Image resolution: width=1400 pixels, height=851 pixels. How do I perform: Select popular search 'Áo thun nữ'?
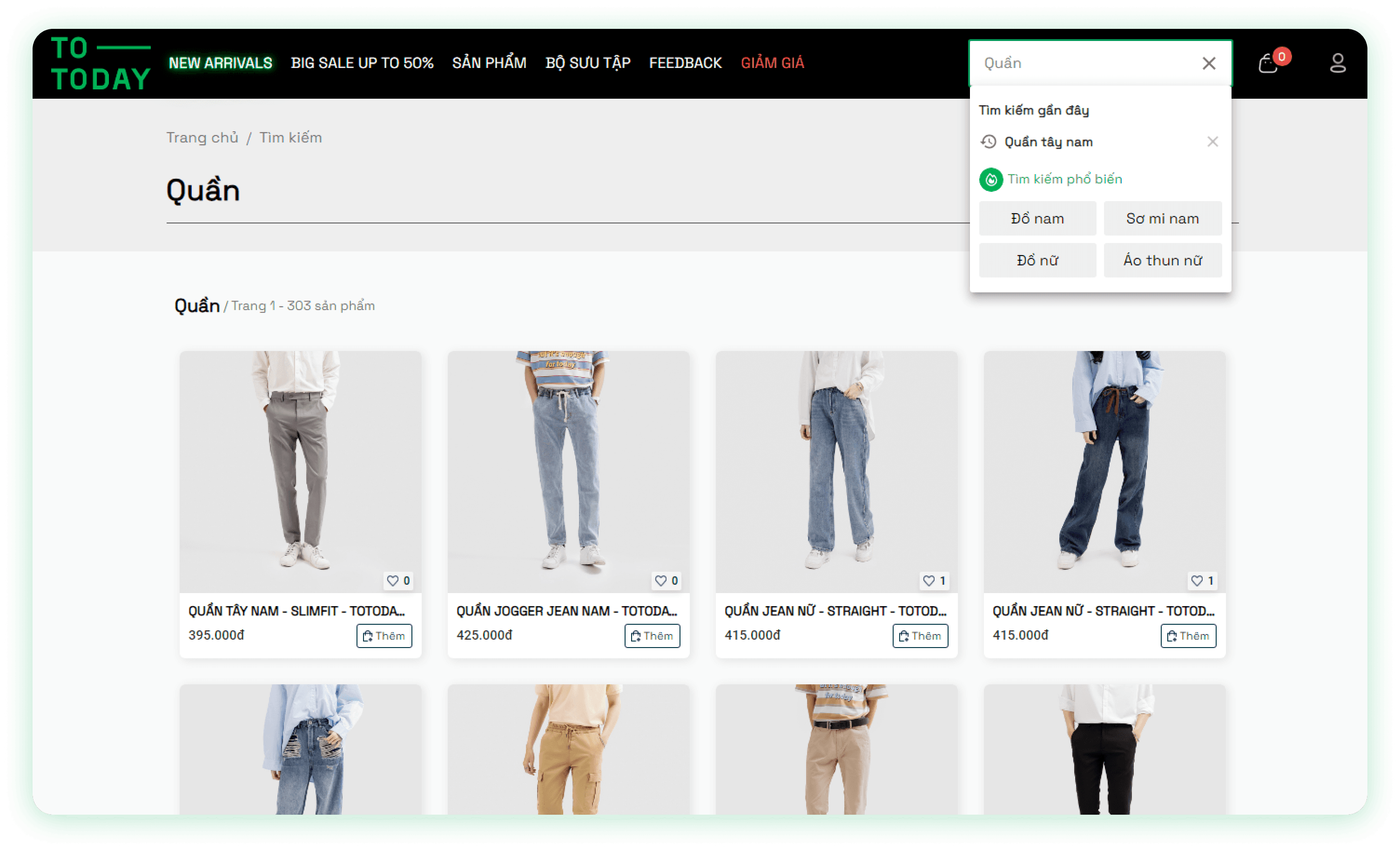coord(1163,260)
